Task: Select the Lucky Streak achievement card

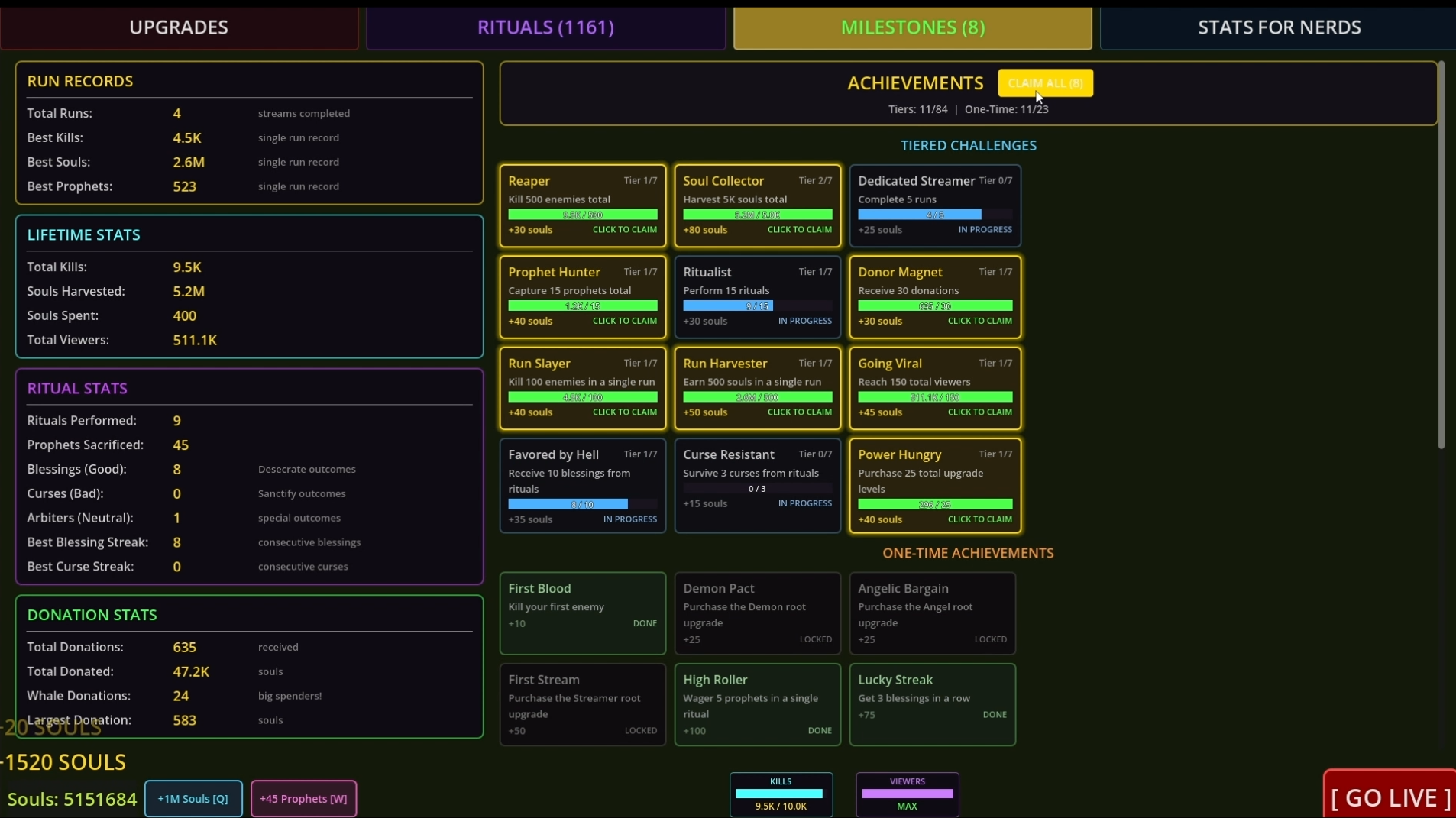Action: tap(933, 704)
